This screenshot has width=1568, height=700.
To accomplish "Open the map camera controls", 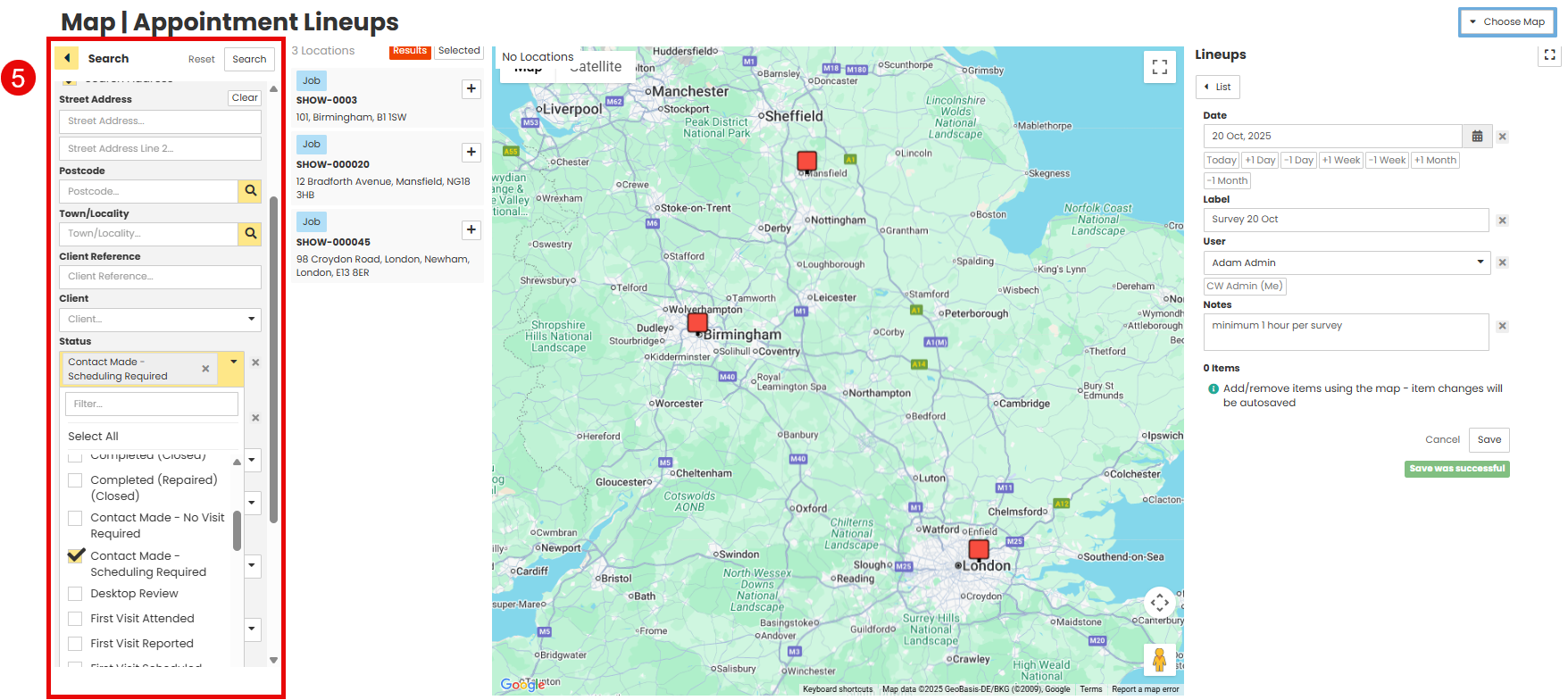I will coord(1160,603).
